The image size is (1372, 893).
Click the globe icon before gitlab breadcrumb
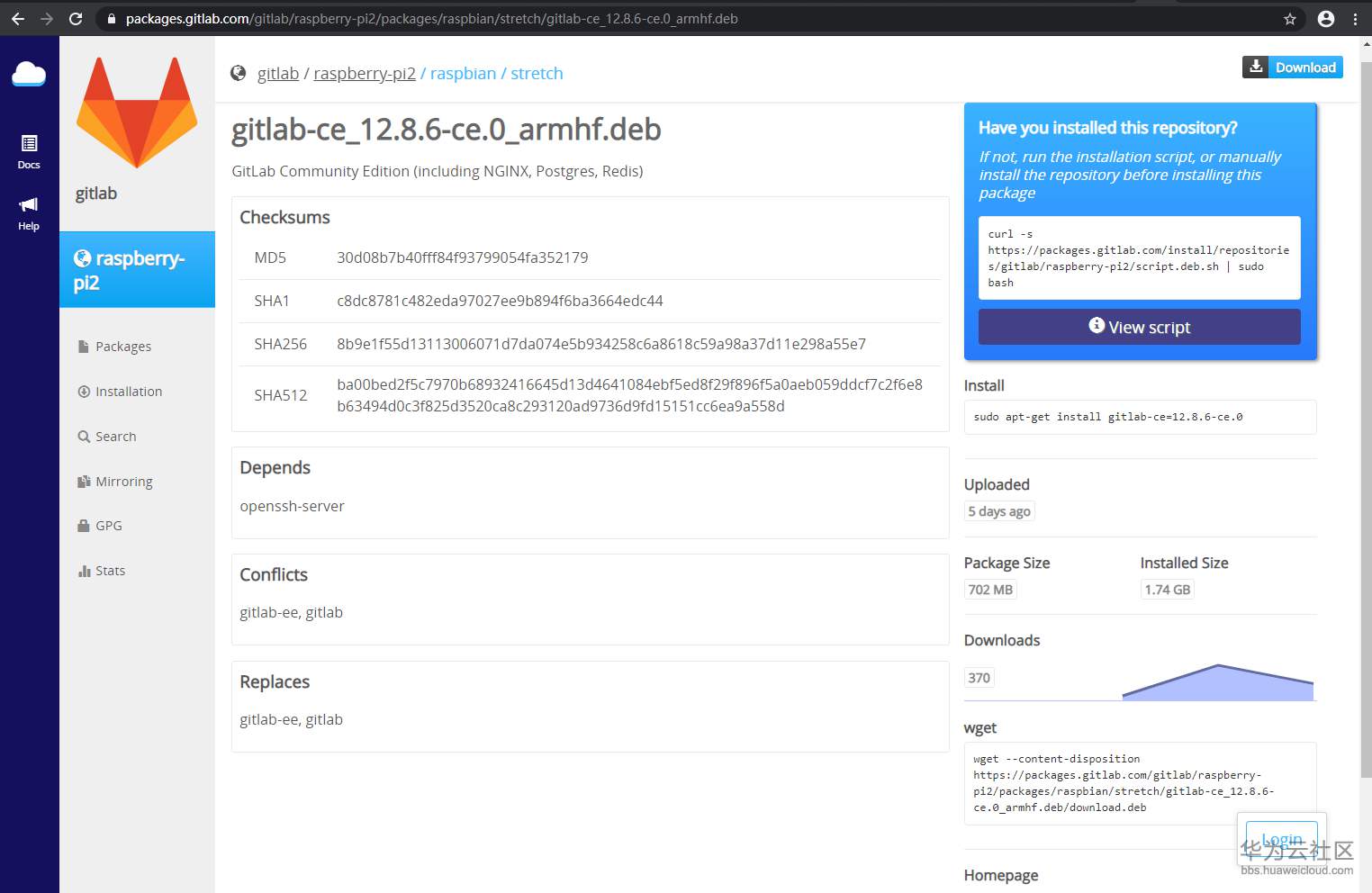tap(239, 74)
